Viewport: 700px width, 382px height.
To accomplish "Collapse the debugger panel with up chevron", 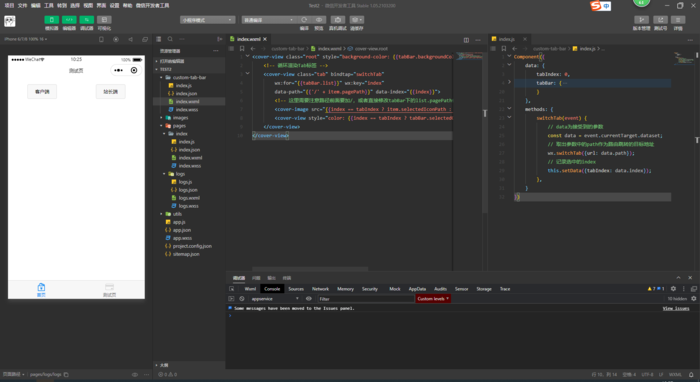I will tap(679, 278).
